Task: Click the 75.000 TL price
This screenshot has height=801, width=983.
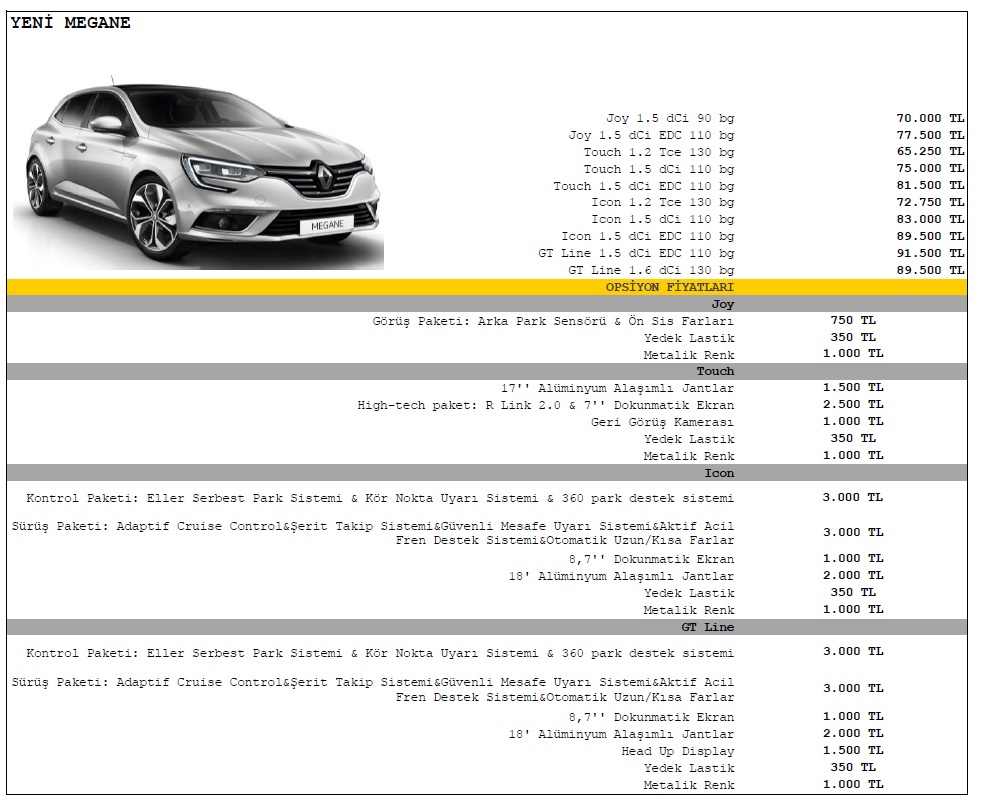Action: coord(930,169)
